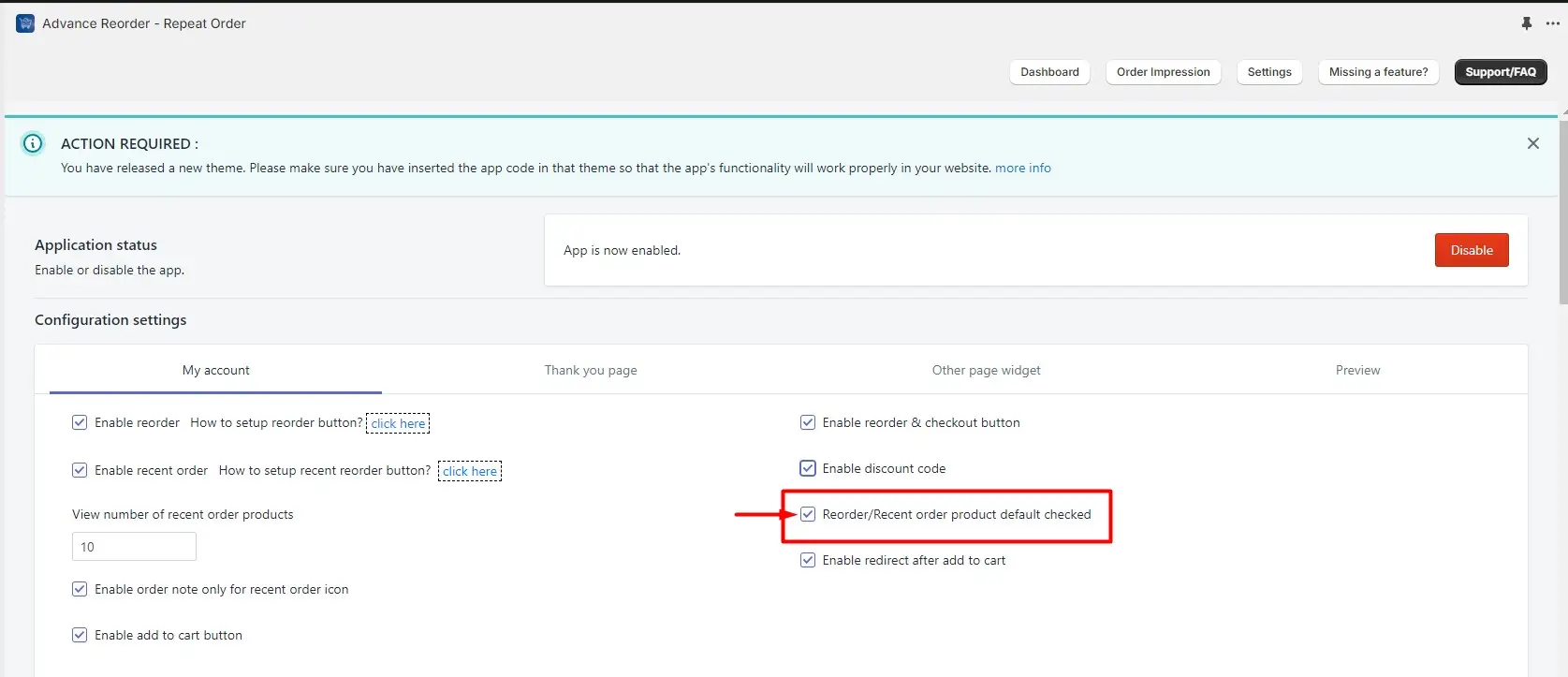Open the Other page widget tab
This screenshot has width=1568, height=677.
986,370
